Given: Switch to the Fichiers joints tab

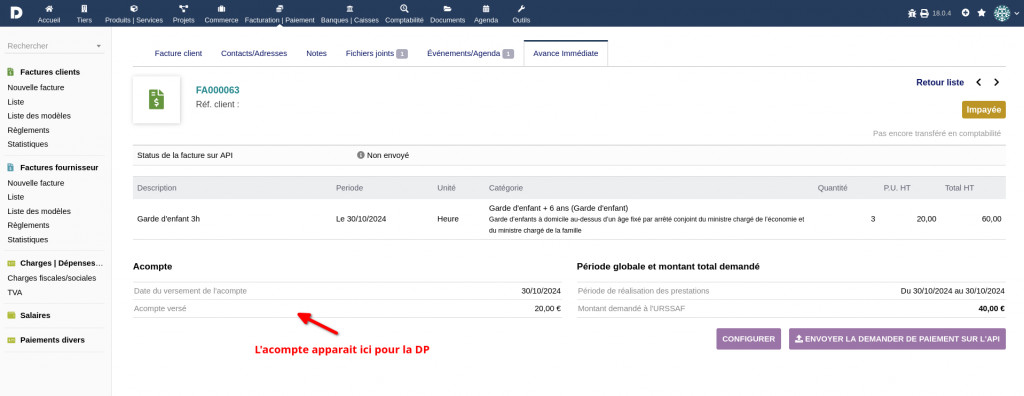Looking at the screenshot, I should 377,54.
